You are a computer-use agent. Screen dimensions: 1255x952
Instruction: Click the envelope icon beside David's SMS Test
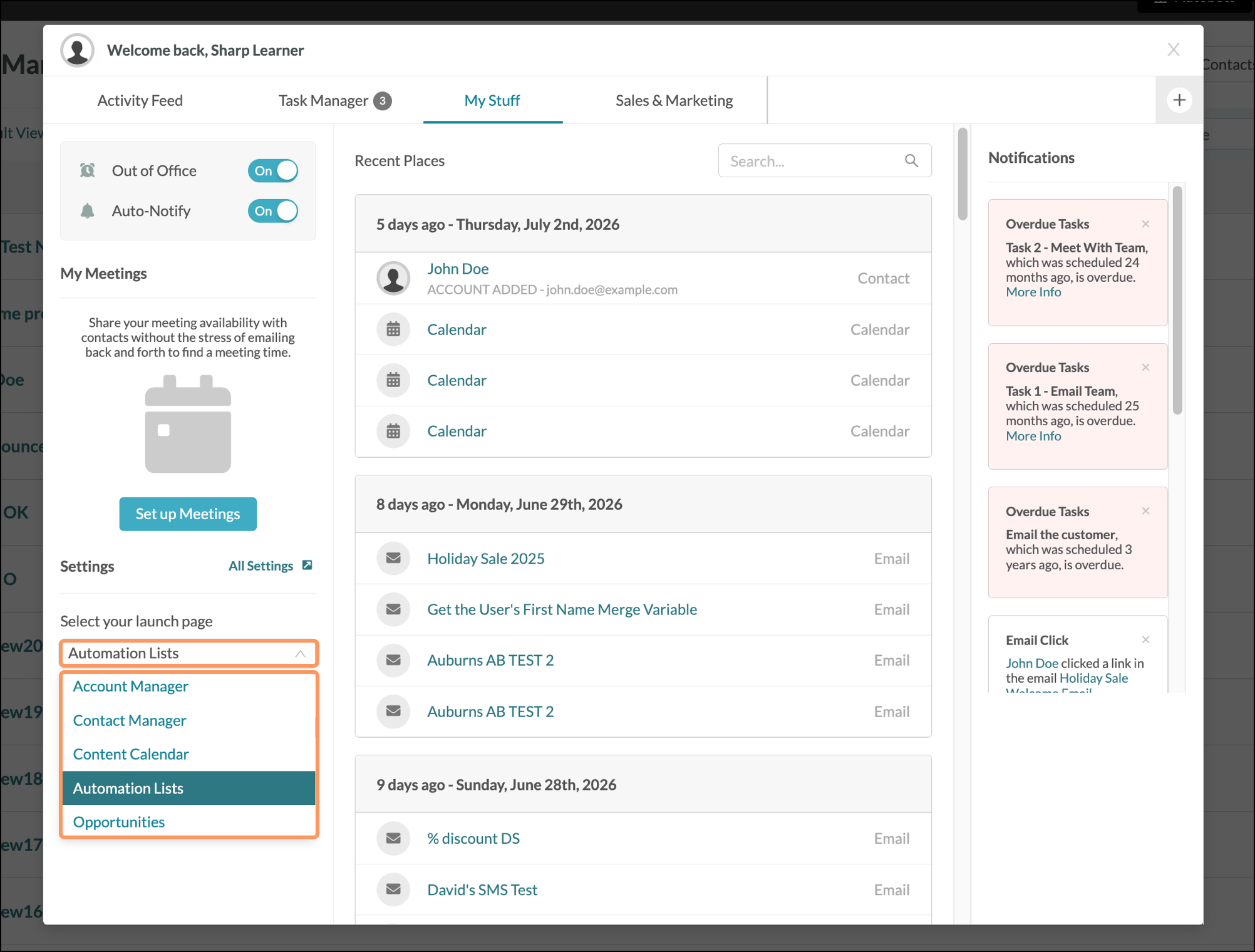393,889
